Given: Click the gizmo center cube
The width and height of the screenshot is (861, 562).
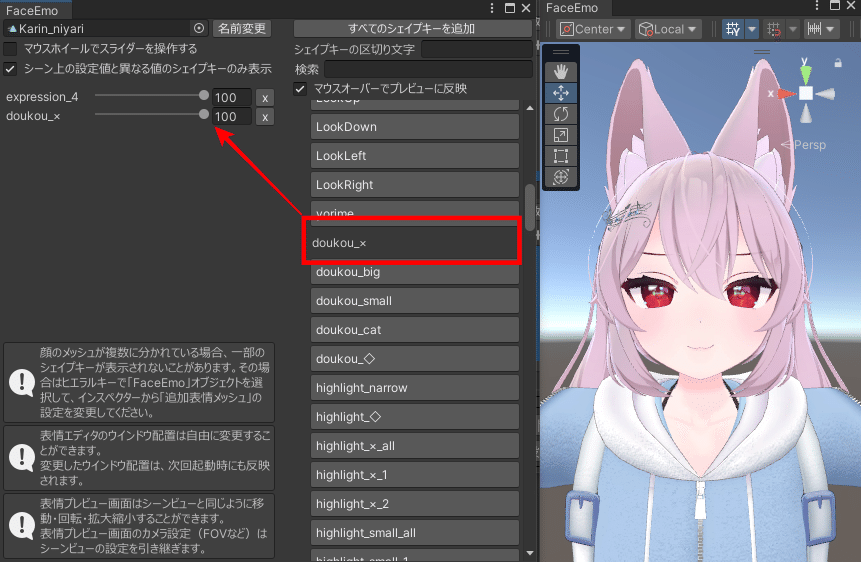Looking at the screenshot, I should coord(806,93).
